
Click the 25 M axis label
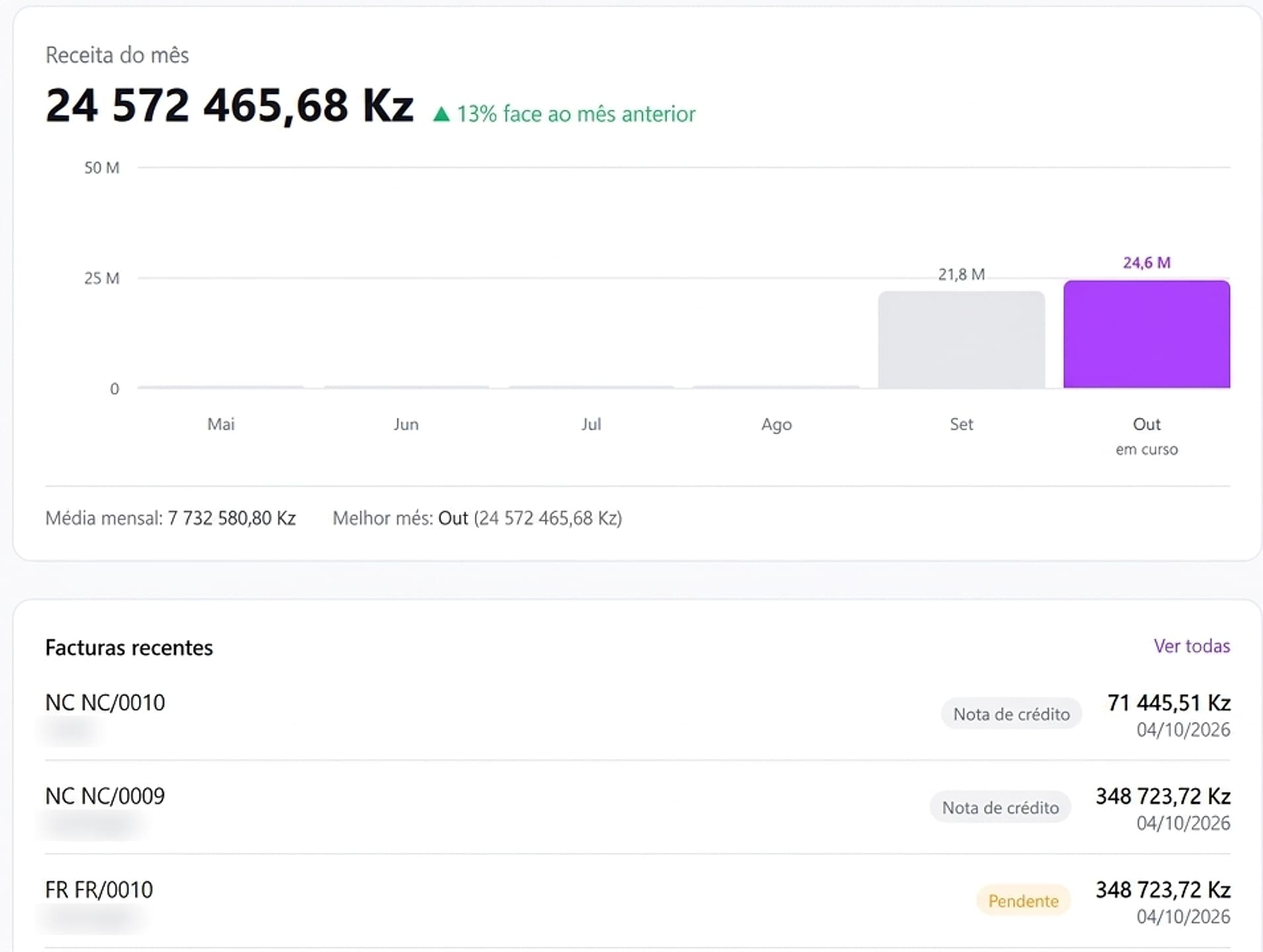[x=102, y=278]
